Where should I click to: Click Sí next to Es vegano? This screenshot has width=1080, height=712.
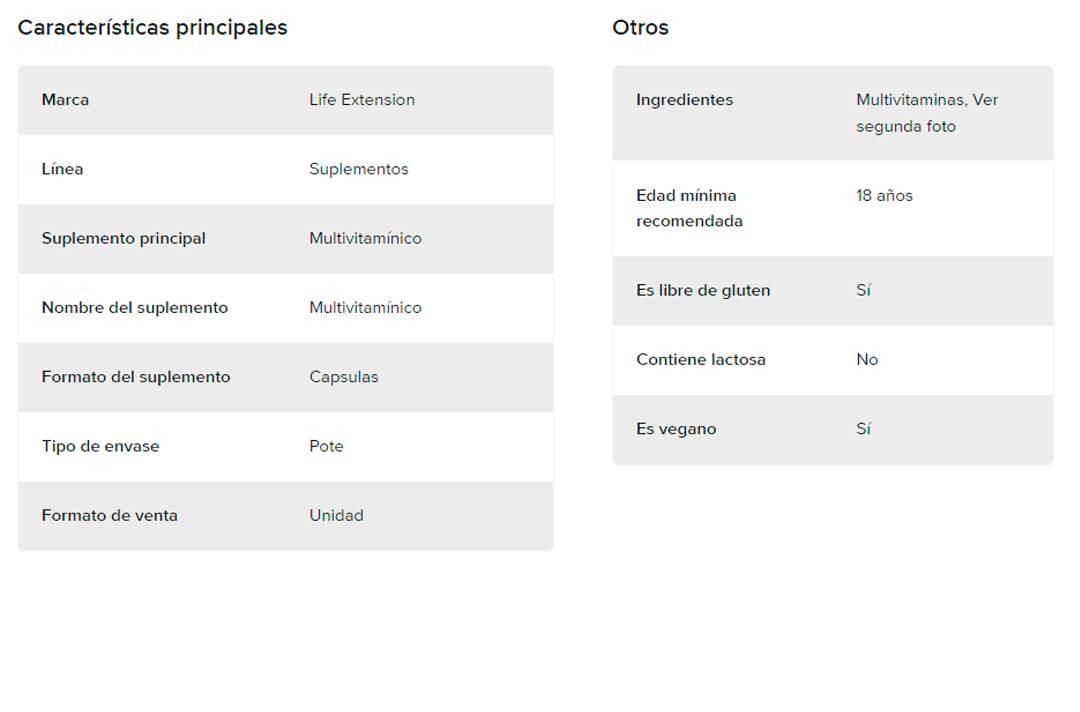(x=864, y=428)
